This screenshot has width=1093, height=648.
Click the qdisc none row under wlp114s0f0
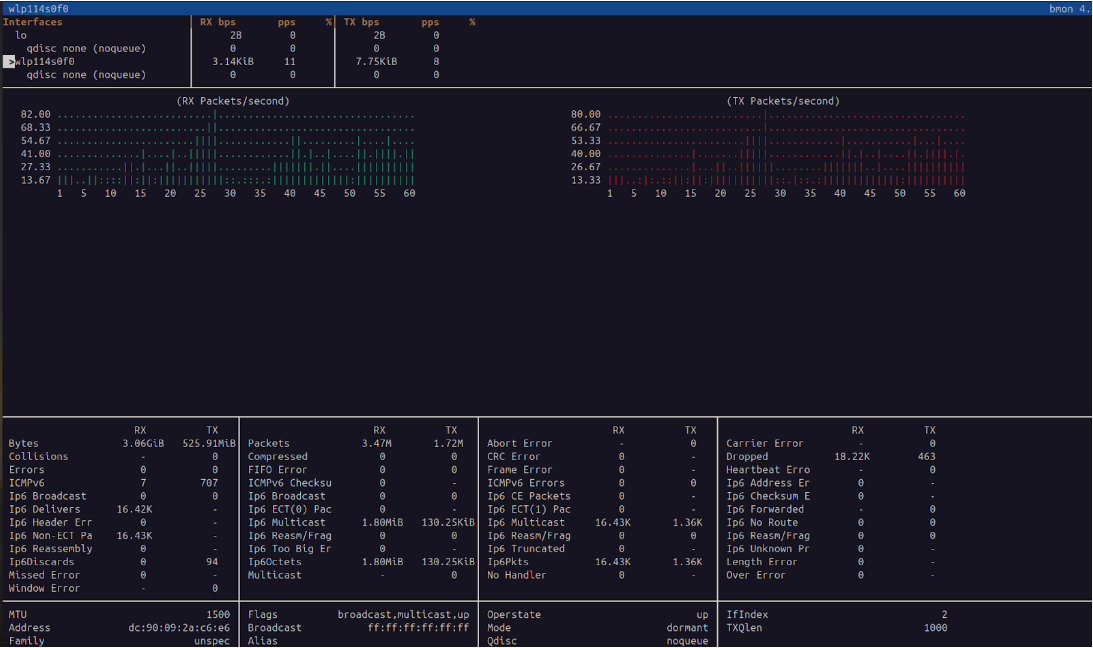[86, 75]
